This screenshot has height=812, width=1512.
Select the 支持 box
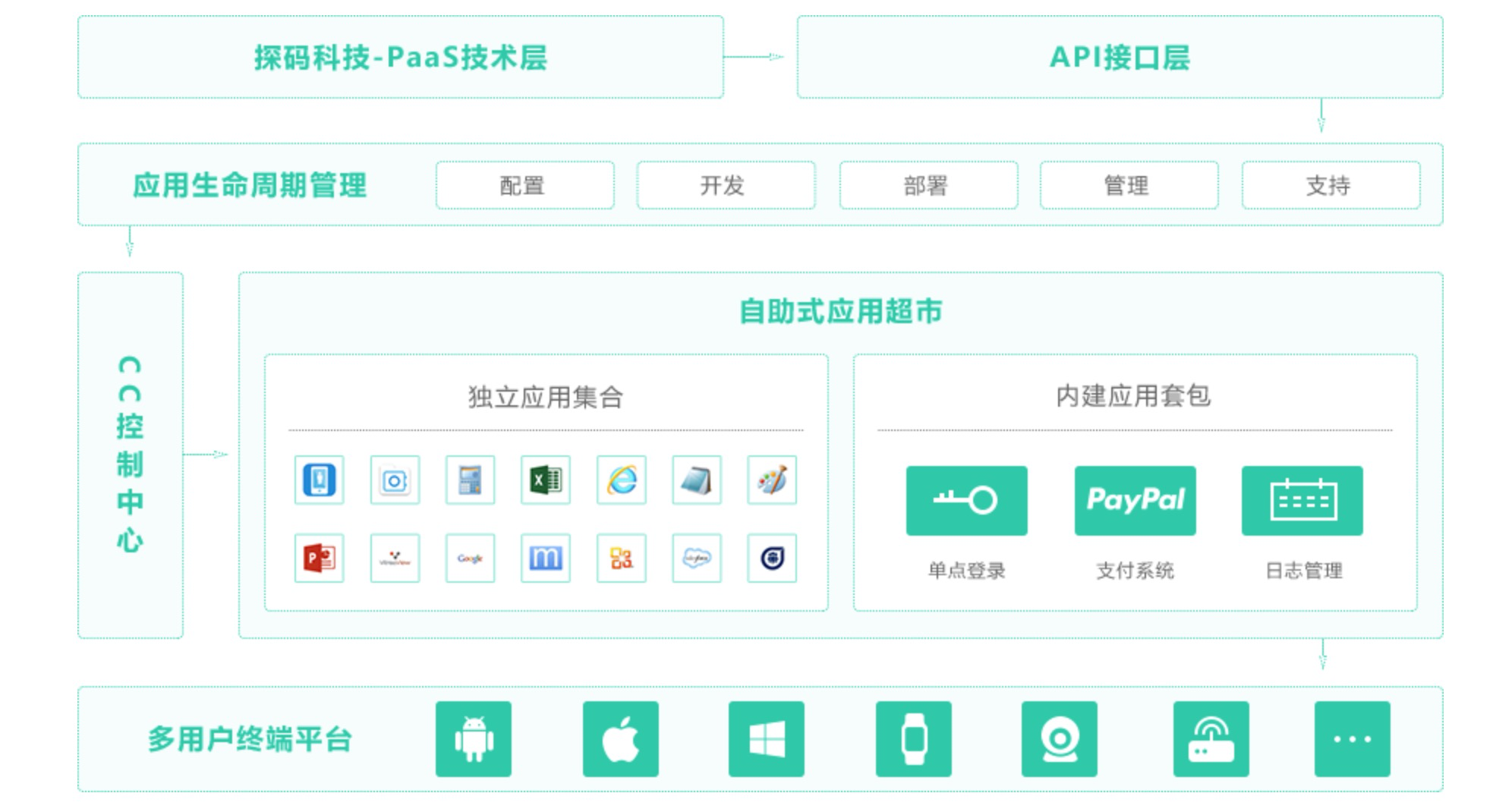(1331, 185)
